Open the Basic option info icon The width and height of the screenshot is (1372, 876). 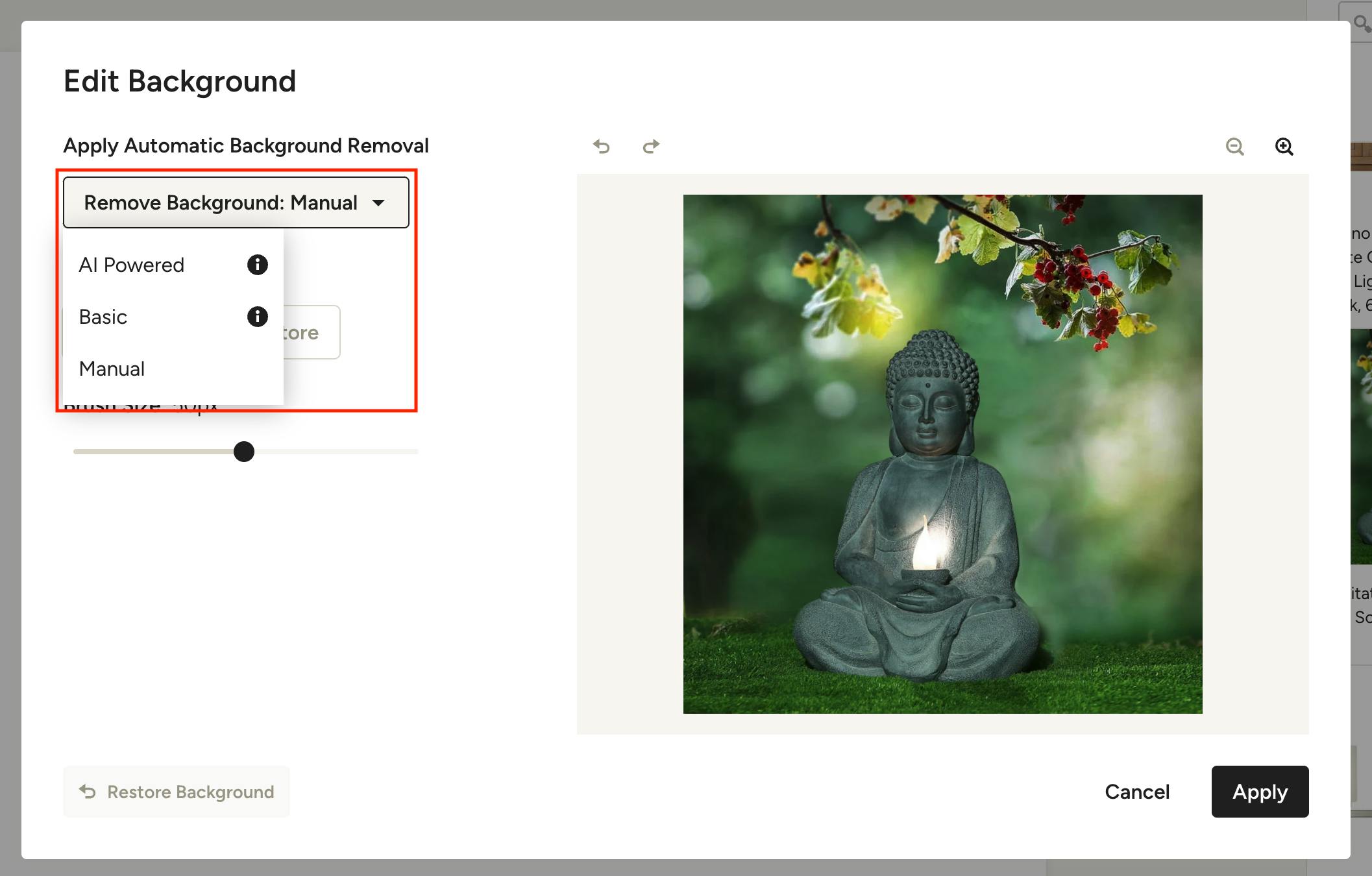(x=258, y=317)
